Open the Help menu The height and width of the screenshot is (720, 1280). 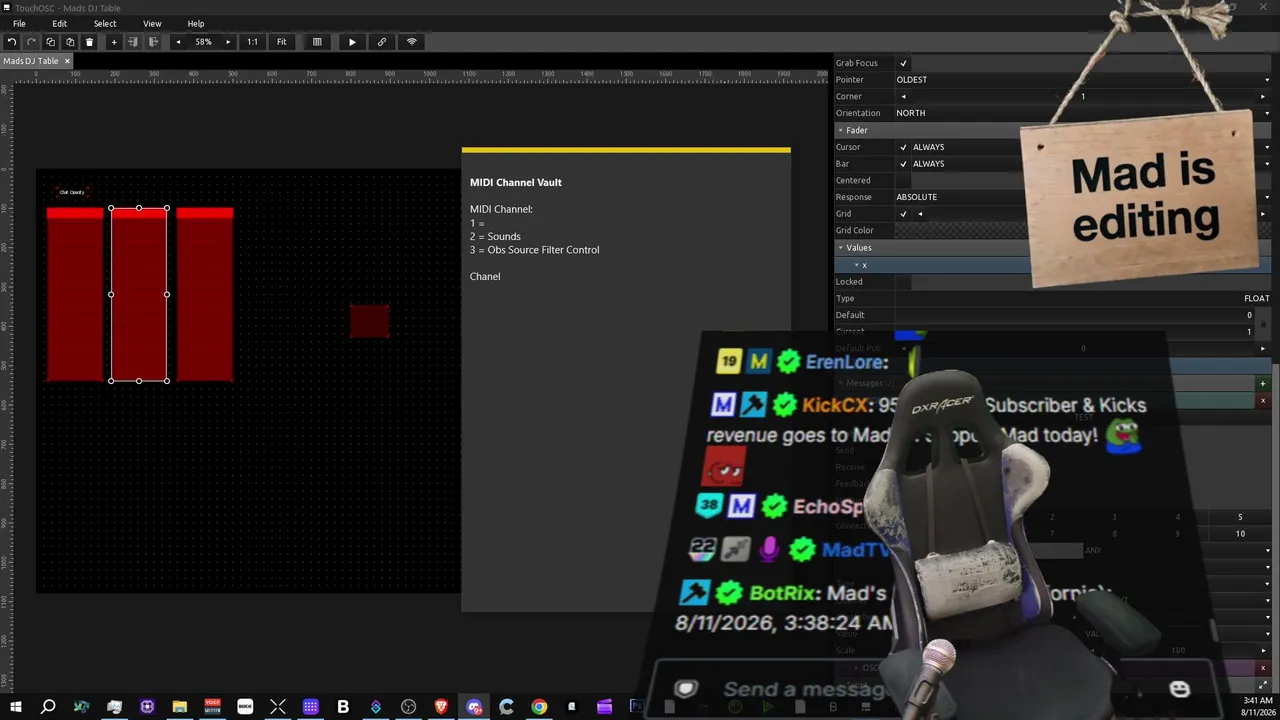pyautogui.click(x=196, y=24)
